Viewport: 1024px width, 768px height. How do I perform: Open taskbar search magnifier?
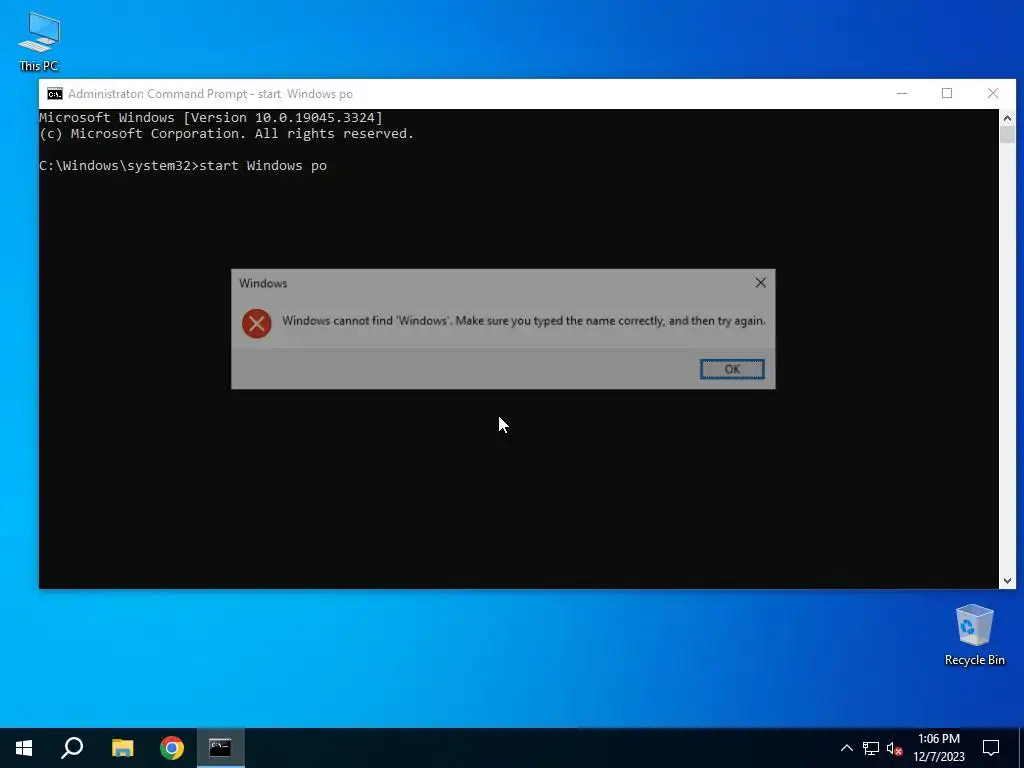coord(72,748)
